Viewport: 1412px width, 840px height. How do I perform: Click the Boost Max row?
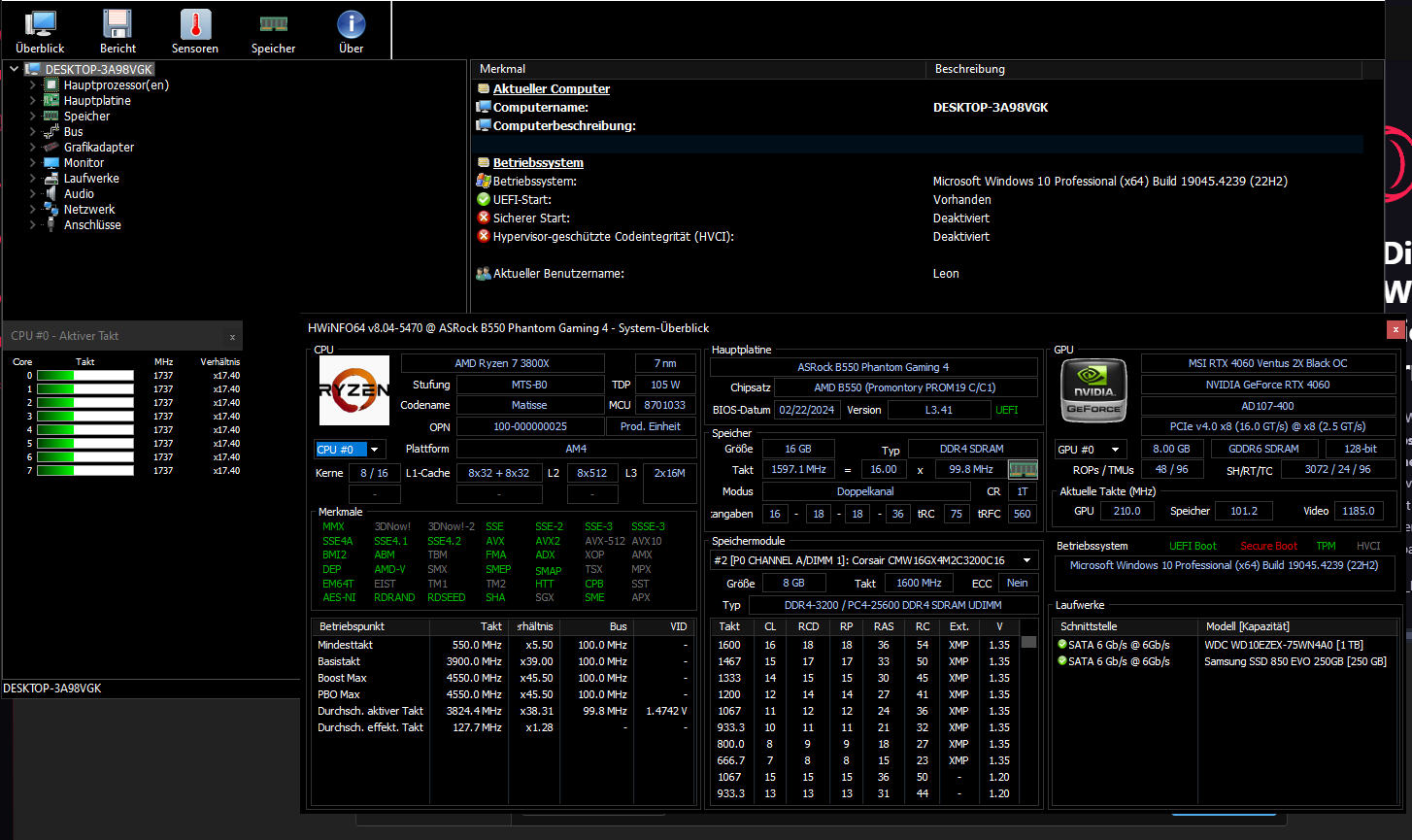pos(503,678)
